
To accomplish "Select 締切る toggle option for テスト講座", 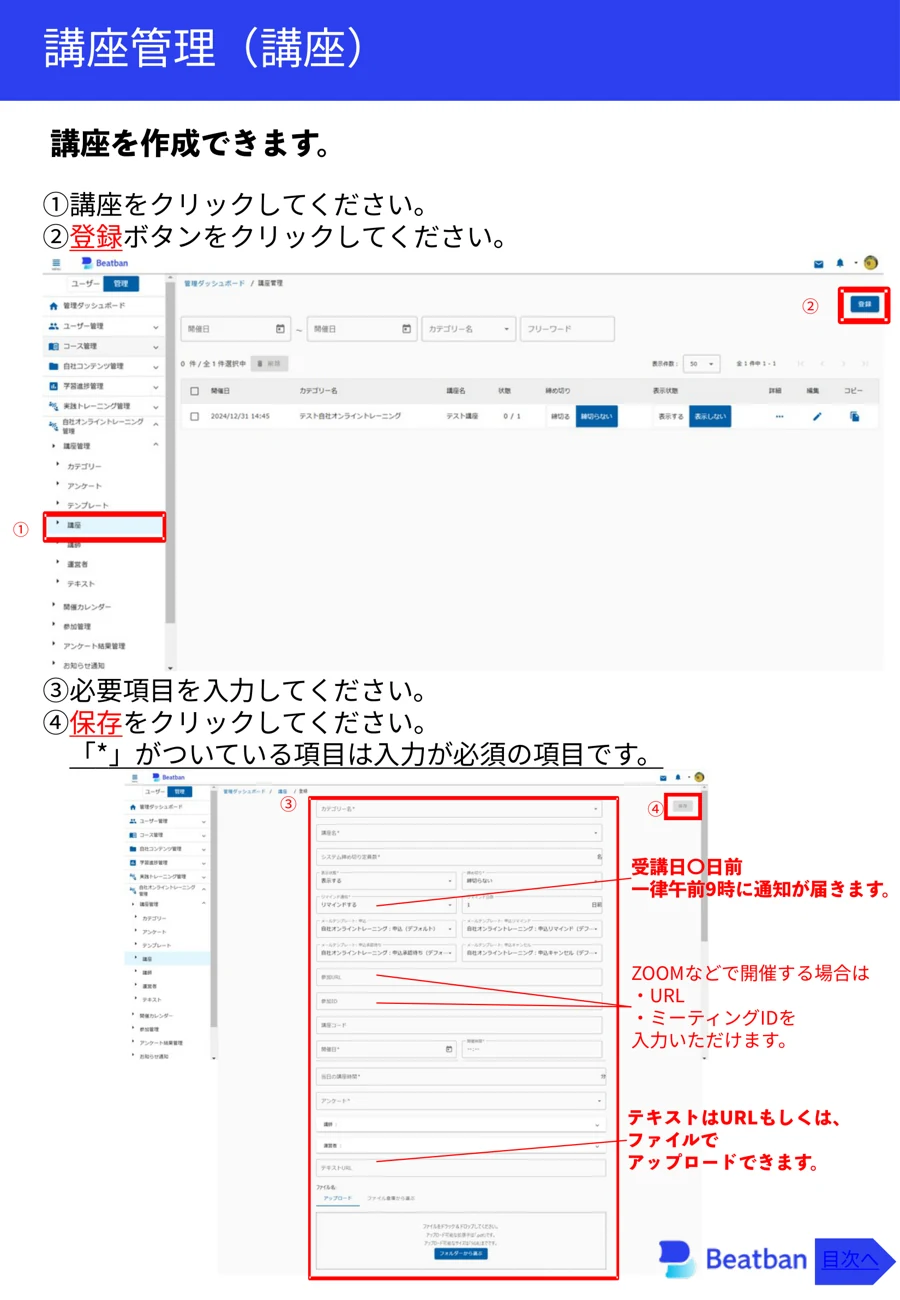I will (x=560, y=416).
